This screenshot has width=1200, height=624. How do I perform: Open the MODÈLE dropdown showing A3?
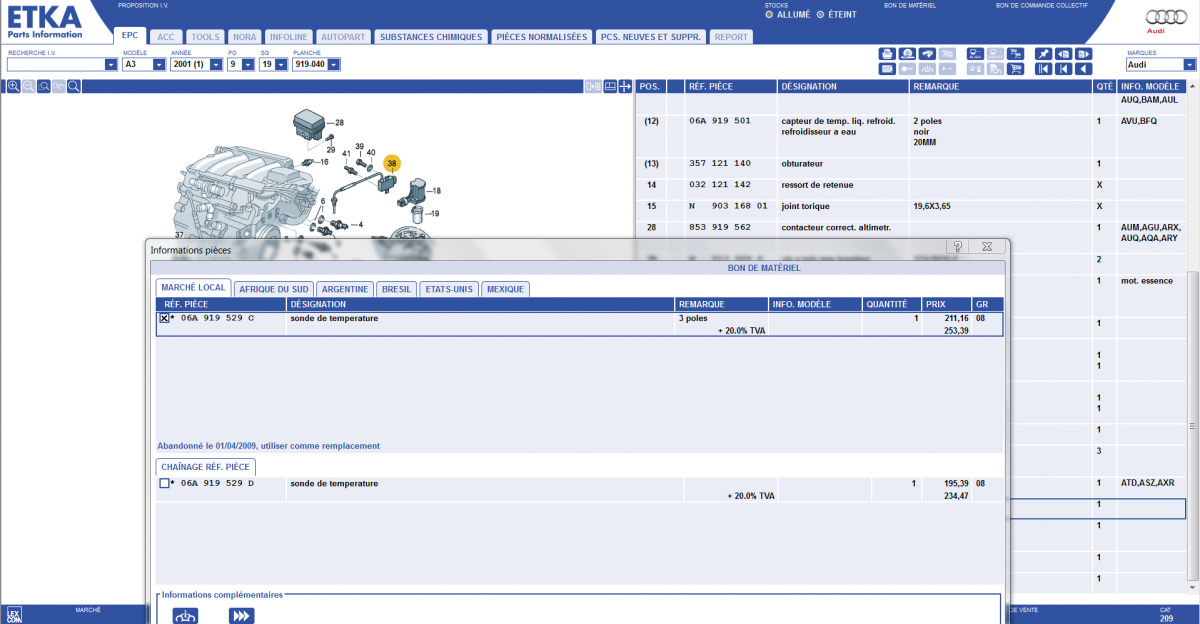point(158,65)
